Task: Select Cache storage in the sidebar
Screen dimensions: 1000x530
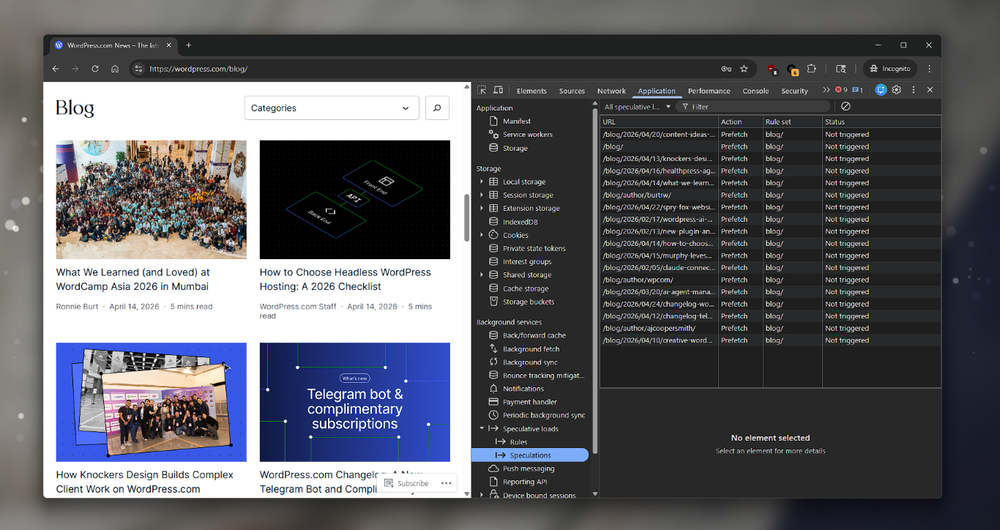Action: coord(526,289)
